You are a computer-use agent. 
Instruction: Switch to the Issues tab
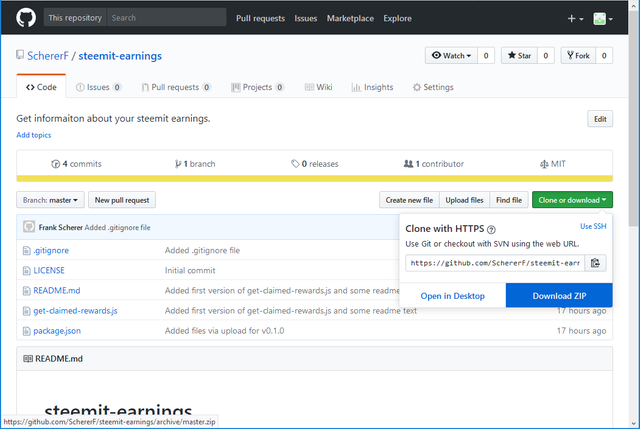pyautogui.click(x=98, y=87)
